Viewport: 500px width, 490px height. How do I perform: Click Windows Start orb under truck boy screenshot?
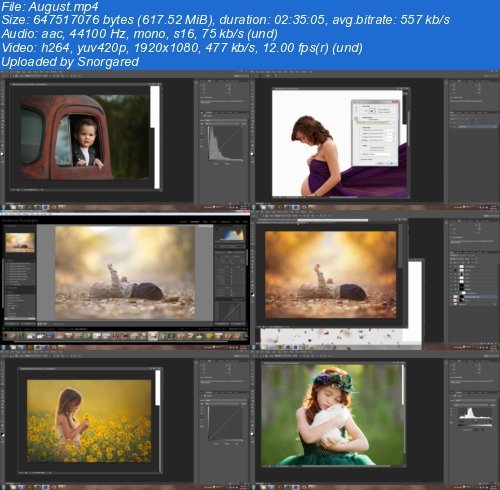point(3,207)
